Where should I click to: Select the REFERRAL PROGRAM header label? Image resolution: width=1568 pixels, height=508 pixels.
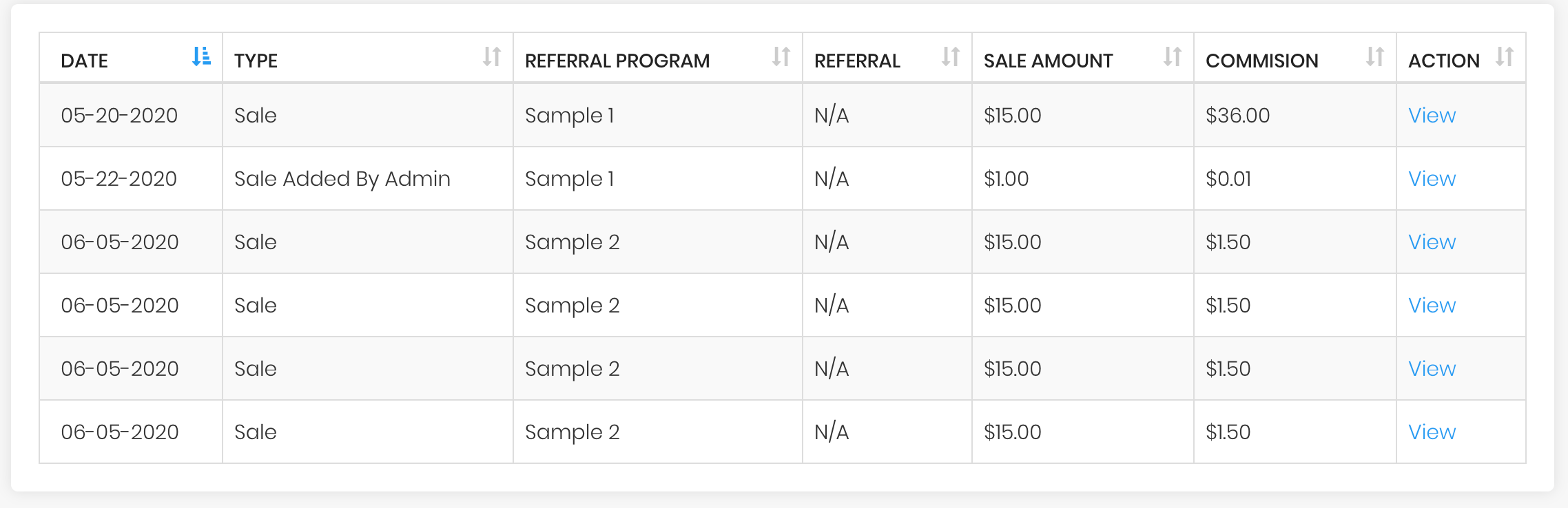tap(617, 61)
